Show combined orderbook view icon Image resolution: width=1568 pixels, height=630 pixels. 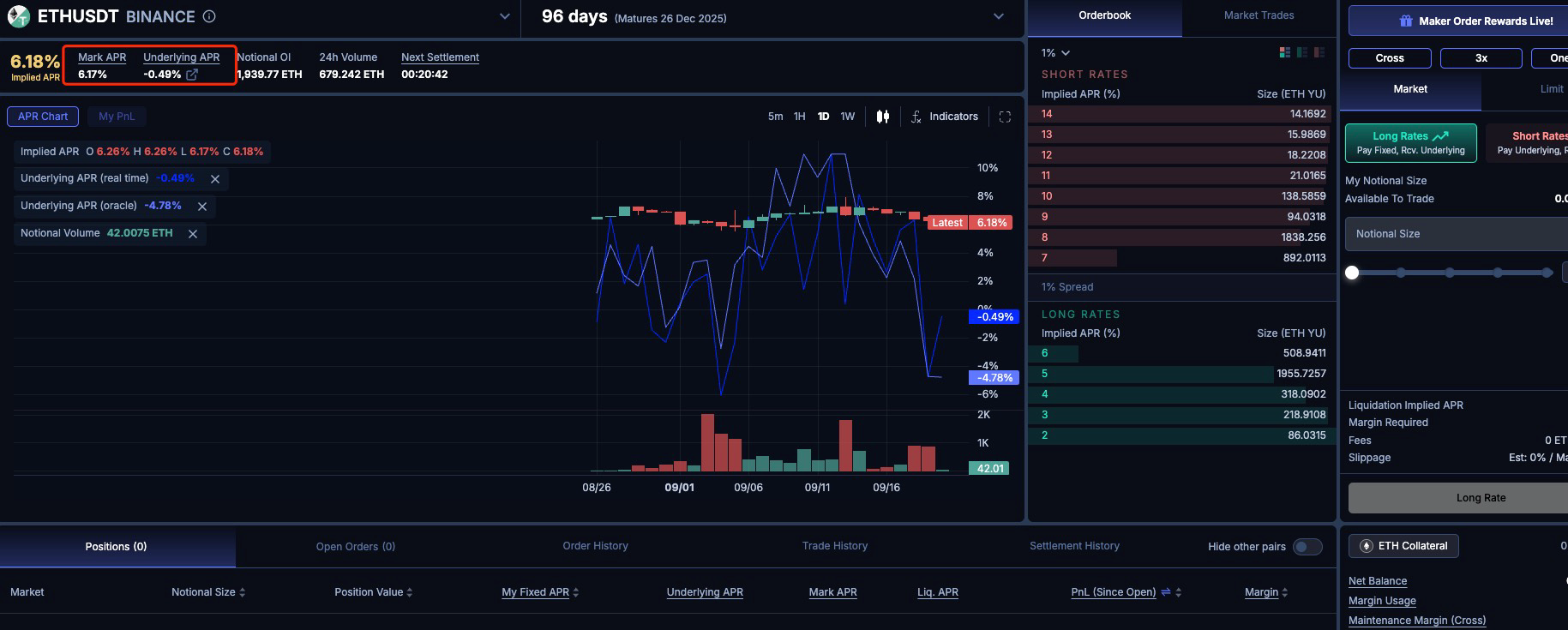(1284, 53)
